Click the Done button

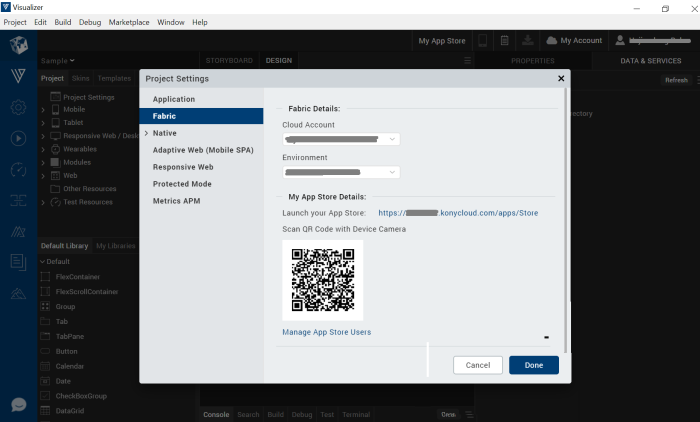tap(533, 365)
